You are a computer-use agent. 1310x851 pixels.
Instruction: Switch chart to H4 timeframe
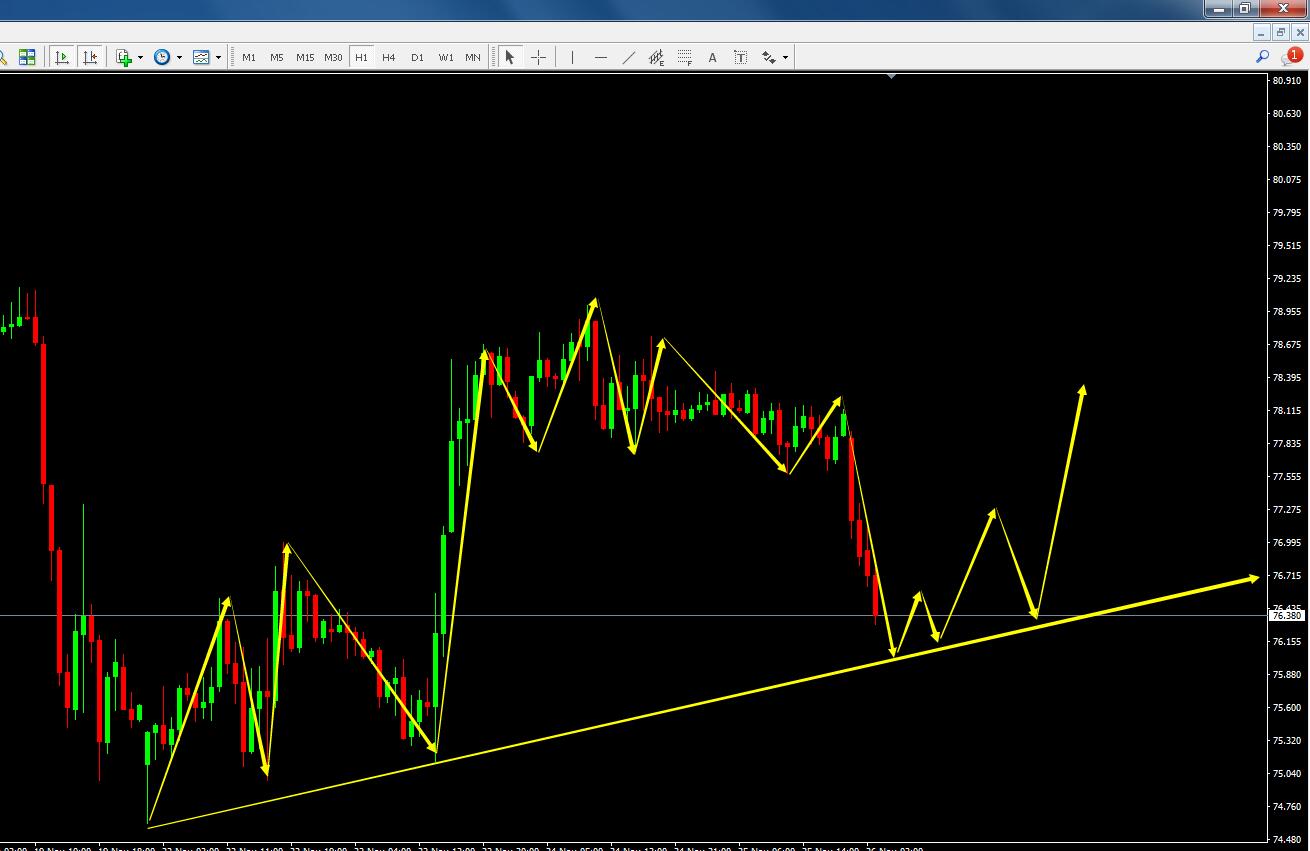click(x=389, y=57)
